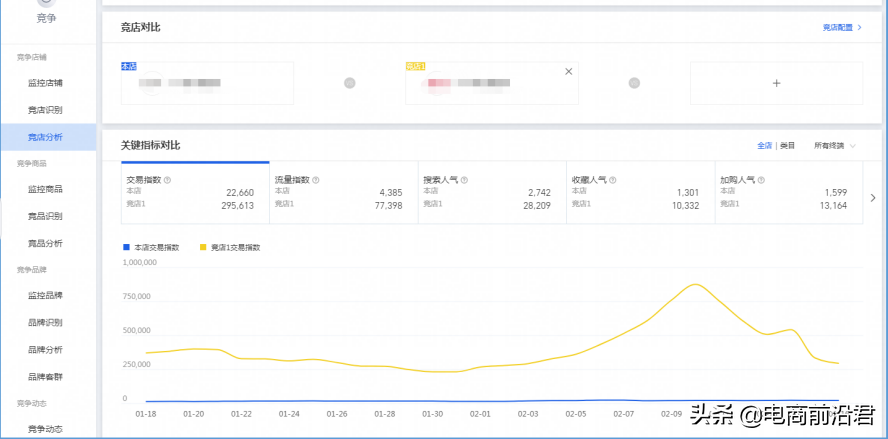Click the help icon beside 搜索人气
The width and height of the screenshot is (888, 439).
click(x=464, y=180)
